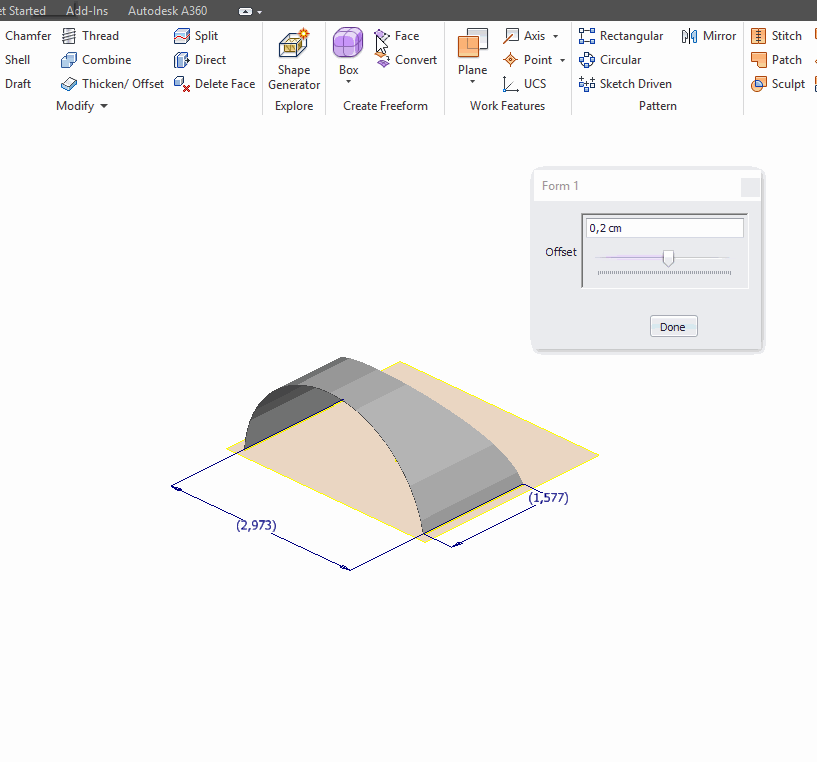Open the Point dropdown arrow

(561, 60)
